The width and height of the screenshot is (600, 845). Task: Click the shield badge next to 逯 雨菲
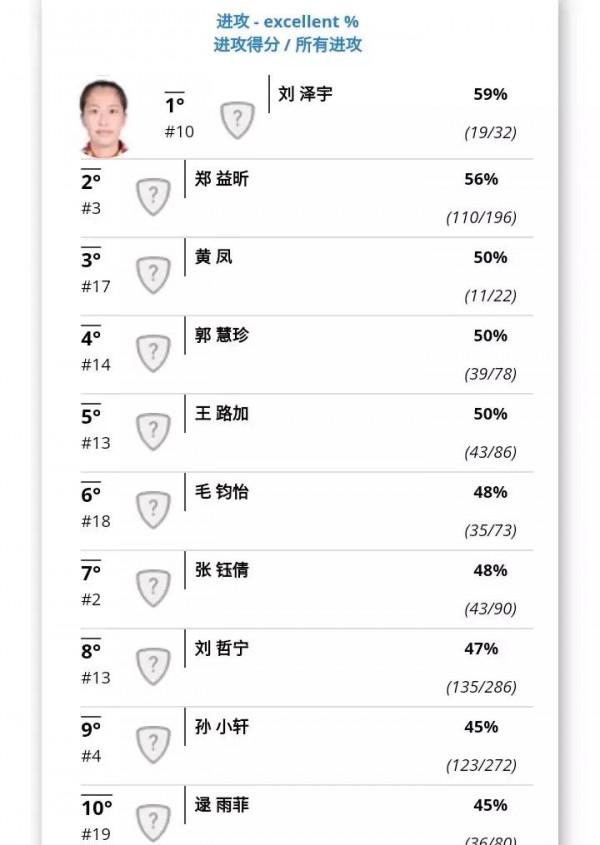(151, 820)
